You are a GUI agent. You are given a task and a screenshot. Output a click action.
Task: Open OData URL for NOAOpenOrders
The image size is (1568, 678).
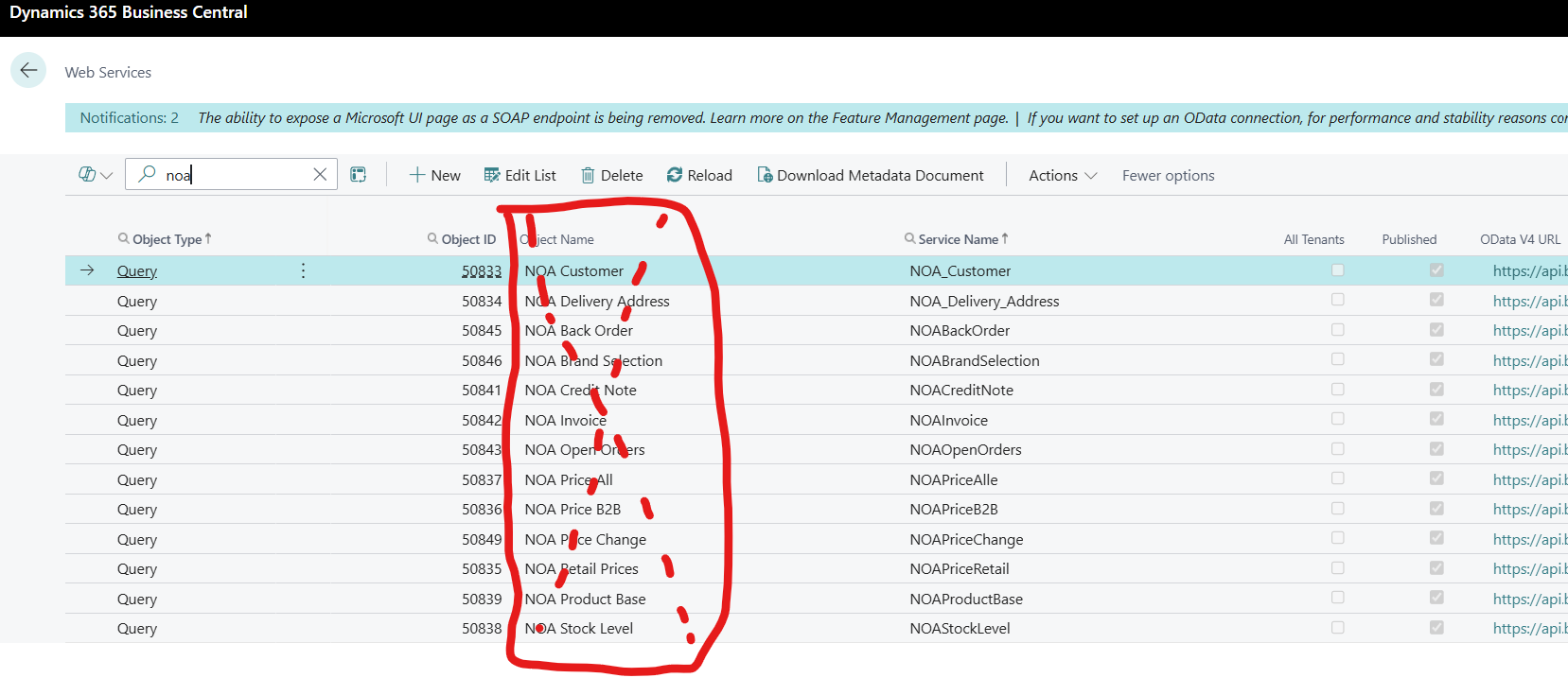tap(1529, 449)
